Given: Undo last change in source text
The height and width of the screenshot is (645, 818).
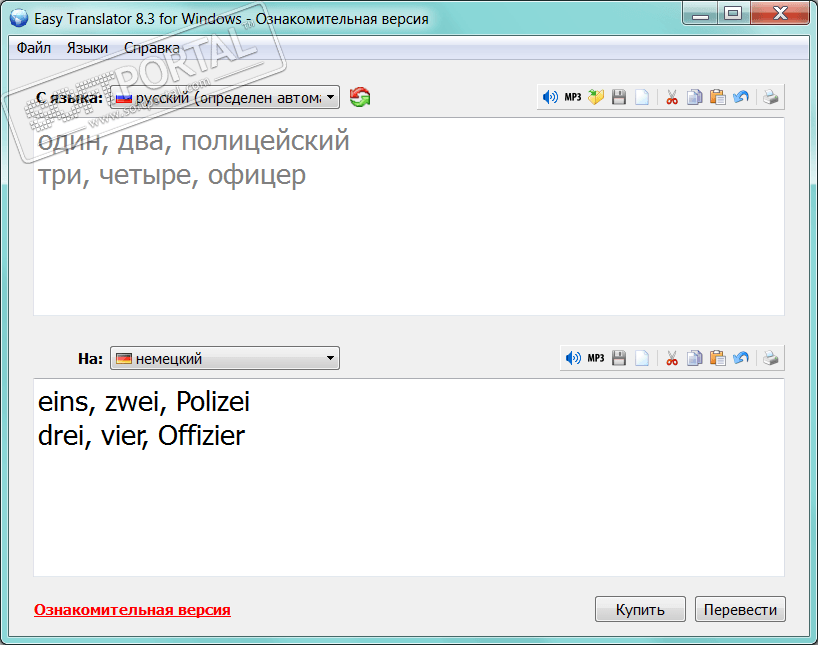Looking at the screenshot, I should 741,97.
